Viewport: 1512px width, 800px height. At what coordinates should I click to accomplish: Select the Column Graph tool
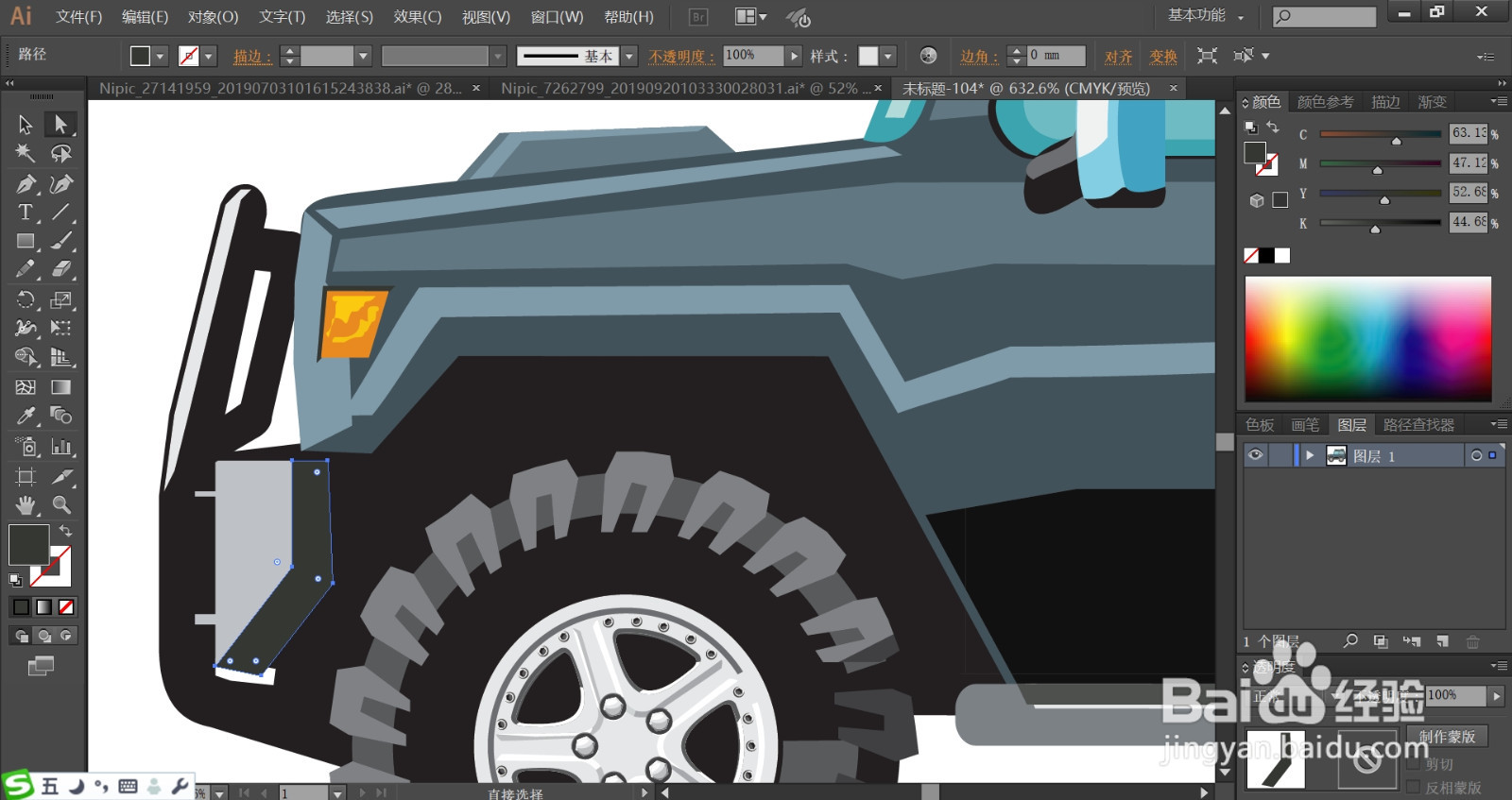[x=60, y=446]
